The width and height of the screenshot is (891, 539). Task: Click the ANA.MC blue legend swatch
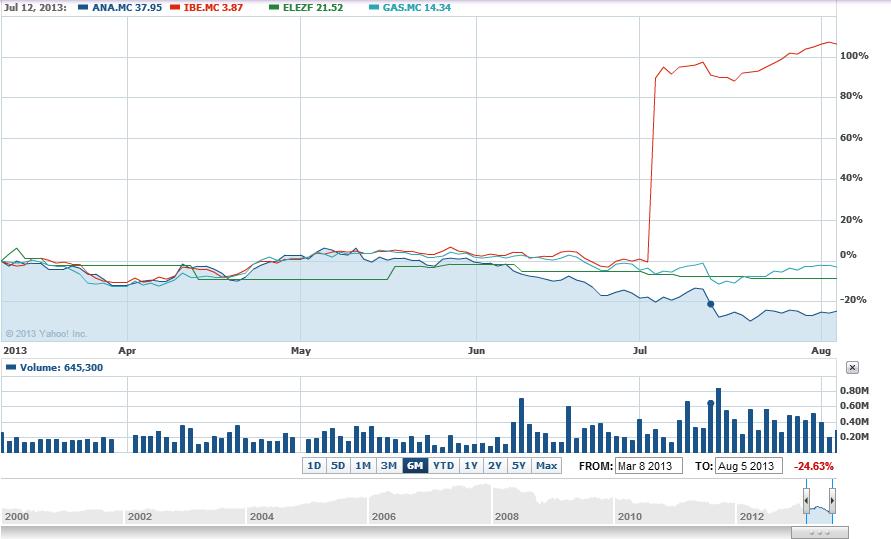(83, 7)
